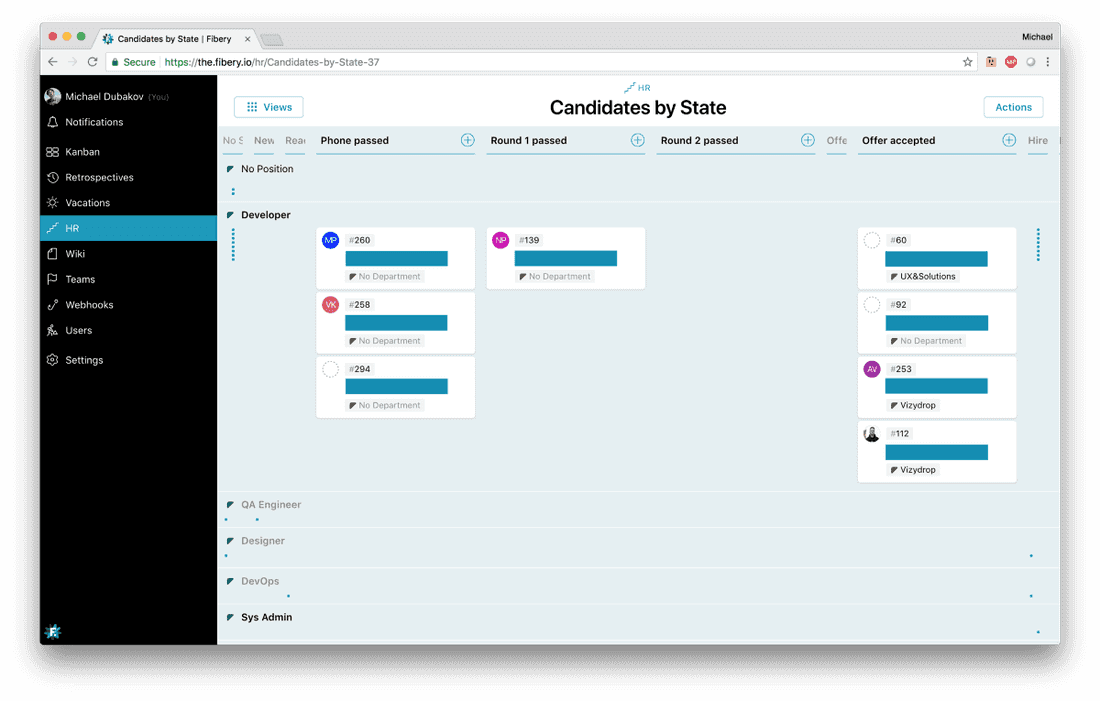Click the progress bar on card #260
The width and height of the screenshot is (1100, 701).
(395, 257)
